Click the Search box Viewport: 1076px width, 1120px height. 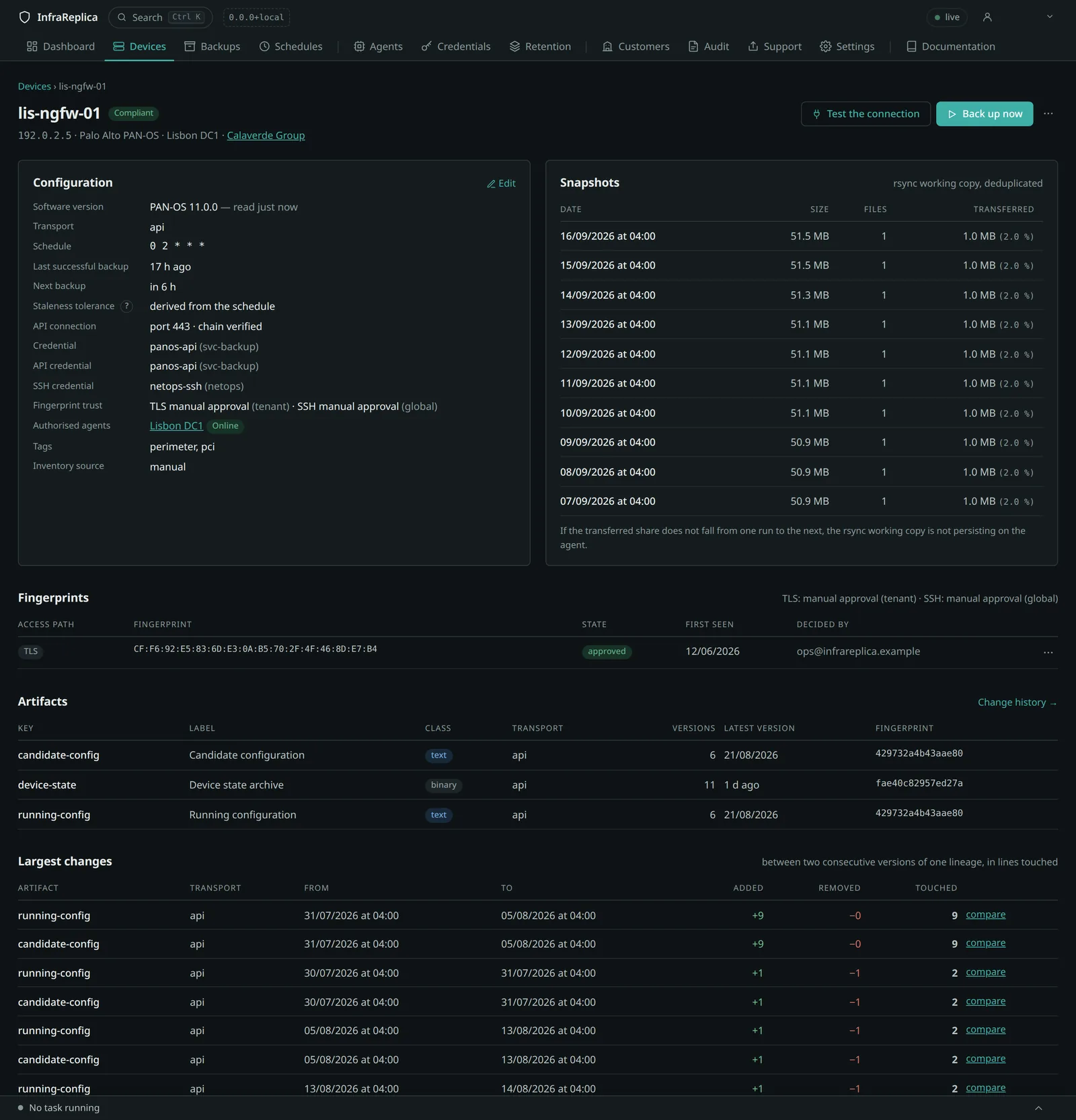click(160, 17)
